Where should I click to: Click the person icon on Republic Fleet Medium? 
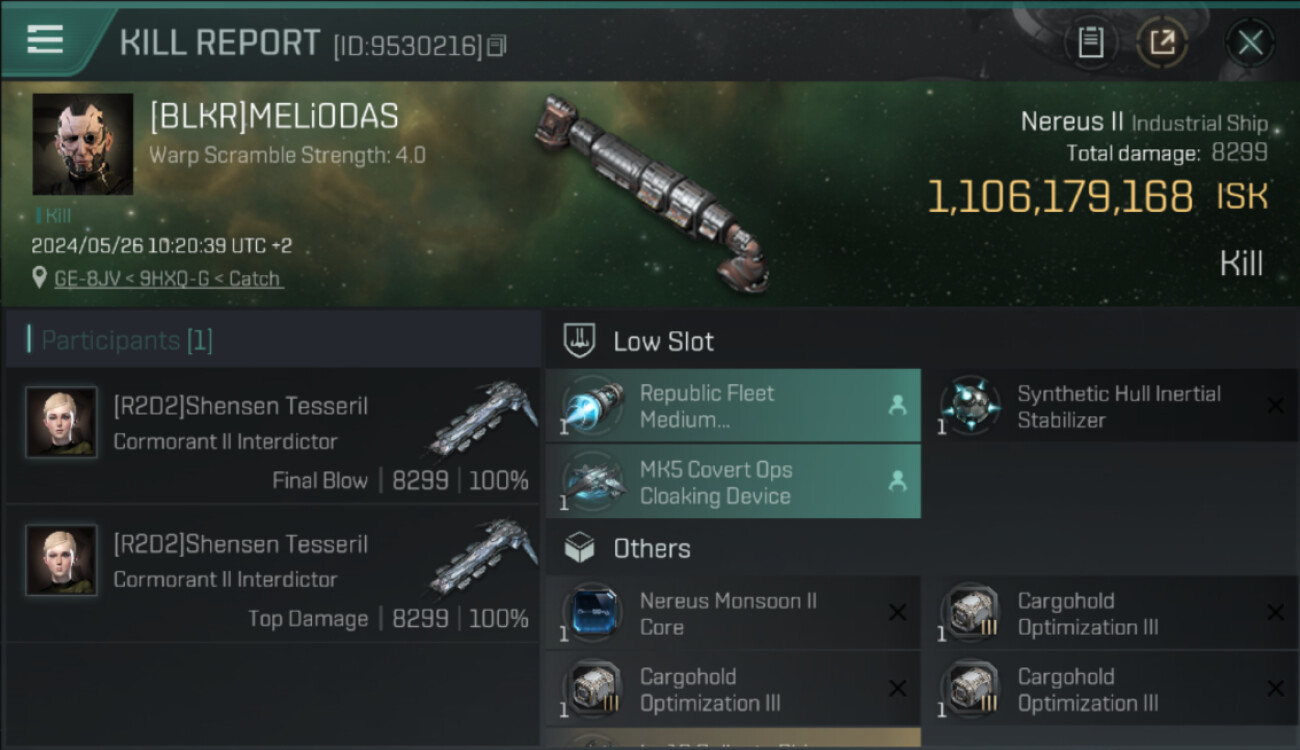(897, 406)
